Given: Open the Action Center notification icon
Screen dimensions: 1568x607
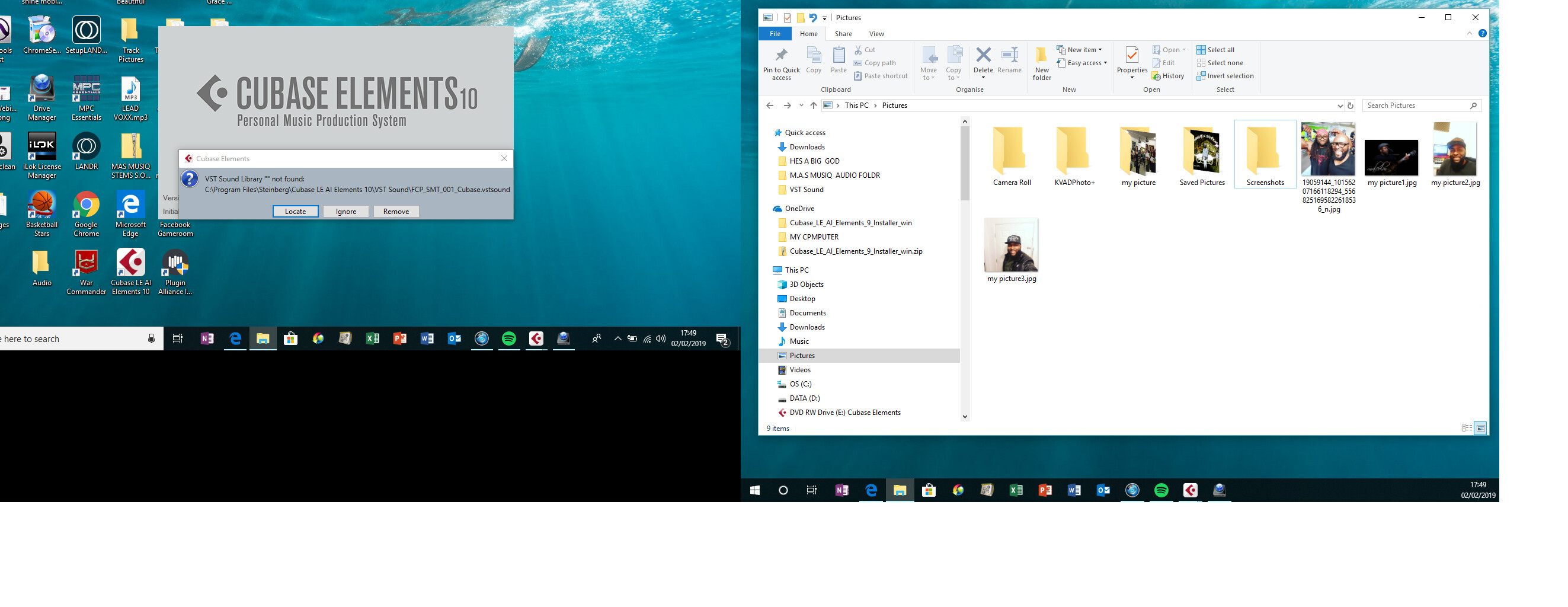Looking at the screenshot, I should [x=722, y=339].
